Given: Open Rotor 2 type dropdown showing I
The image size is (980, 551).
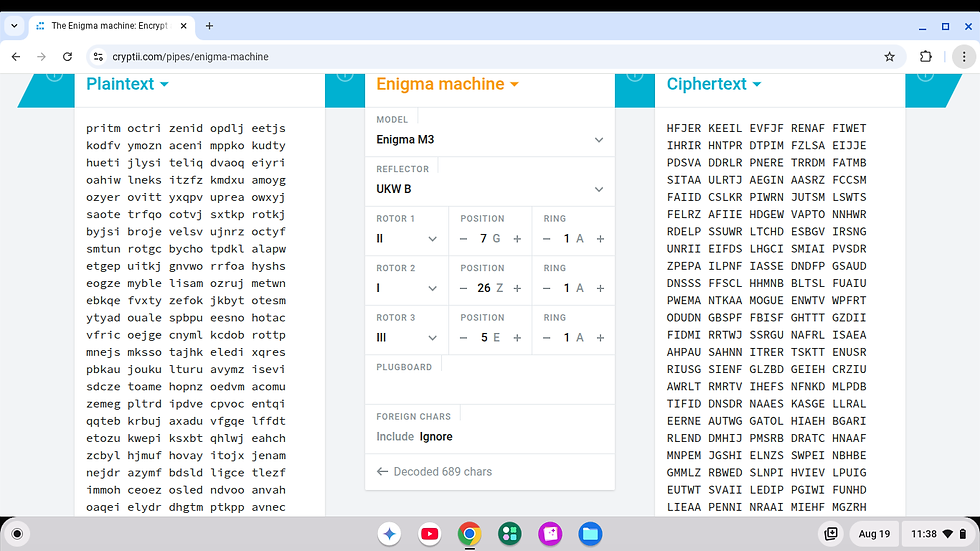Looking at the screenshot, I should point(407,288).
